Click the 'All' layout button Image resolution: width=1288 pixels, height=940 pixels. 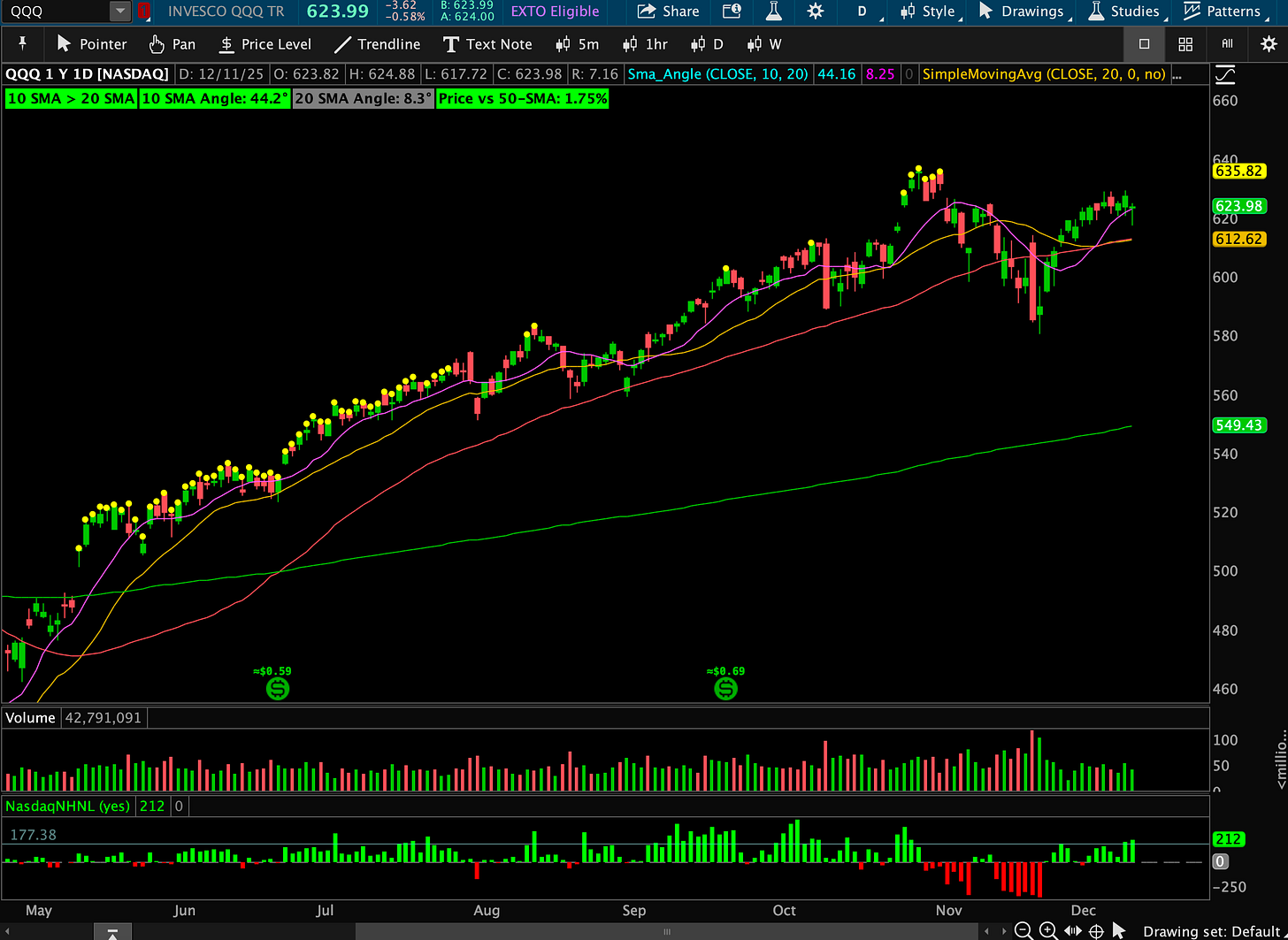click(1227, 43)
